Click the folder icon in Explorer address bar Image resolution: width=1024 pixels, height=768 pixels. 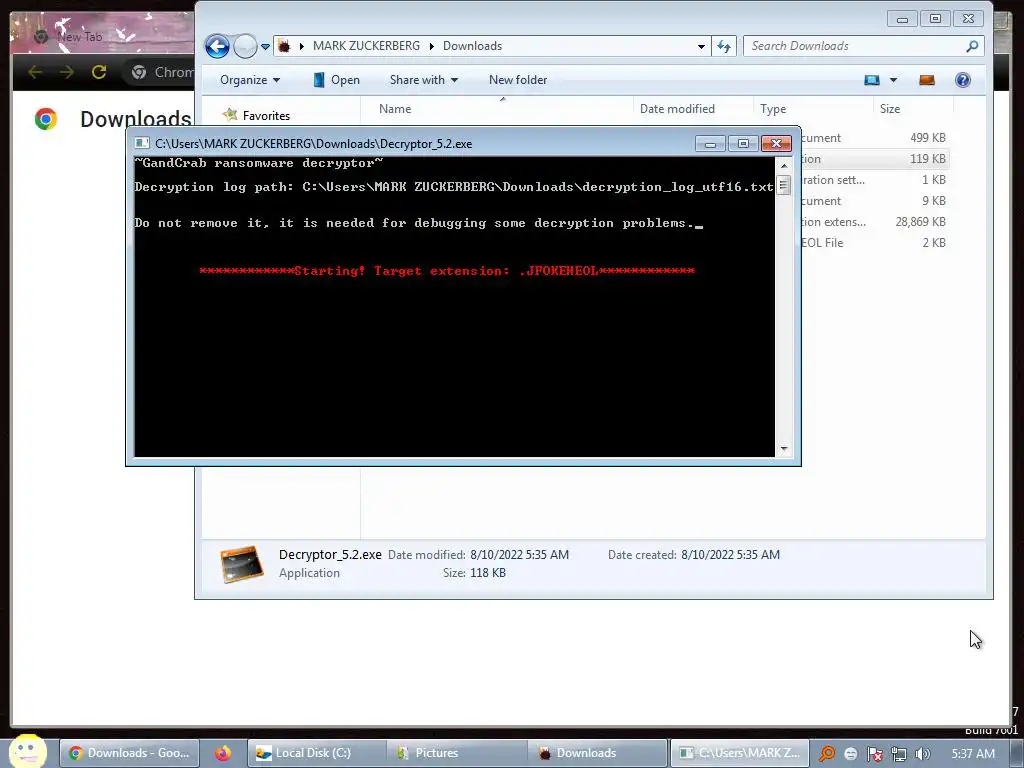tap(284, 46)
